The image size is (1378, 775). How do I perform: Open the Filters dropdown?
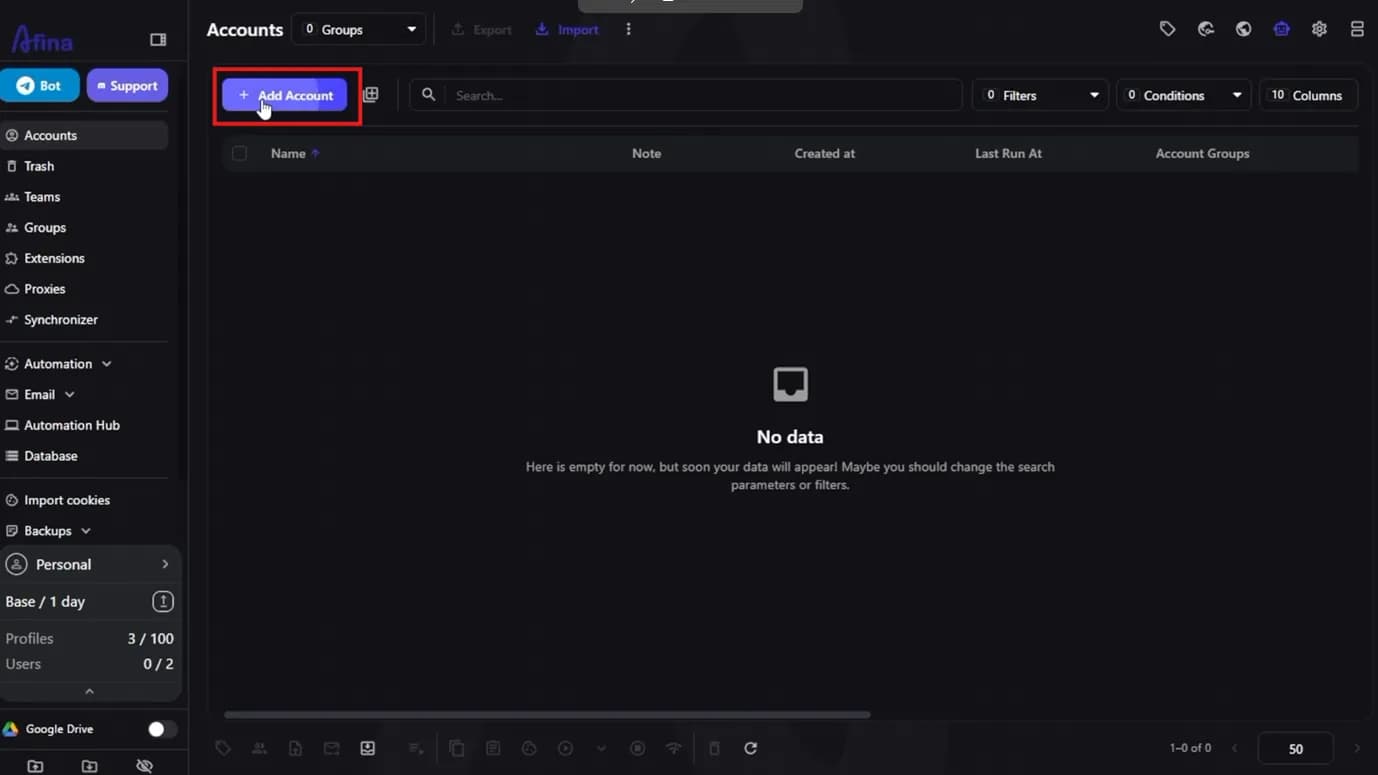coord(1040,95)
